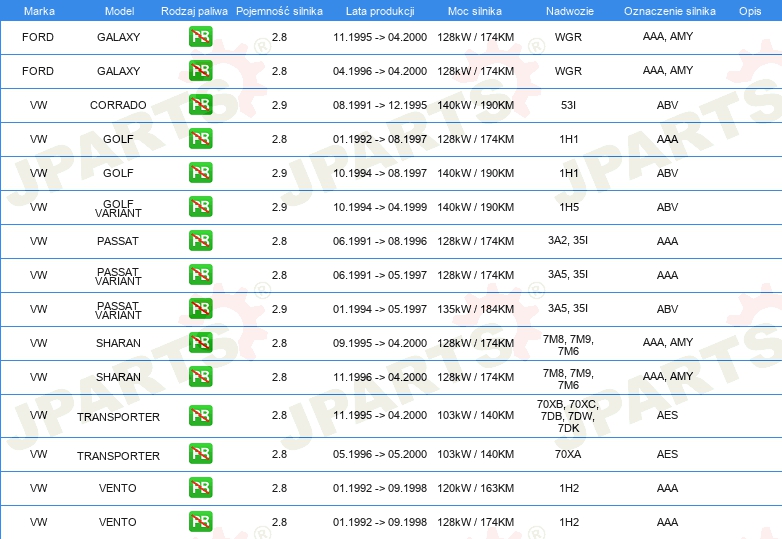Click the Opis column header
This screenshot has height=539, width=782.
tap(750, 11)
